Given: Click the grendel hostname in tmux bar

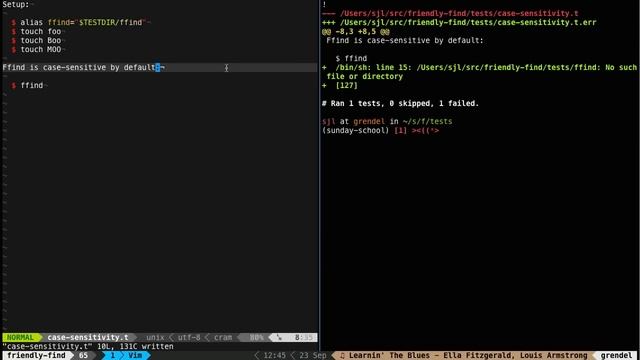Looking at the screenshot, I should click(616, 356).
